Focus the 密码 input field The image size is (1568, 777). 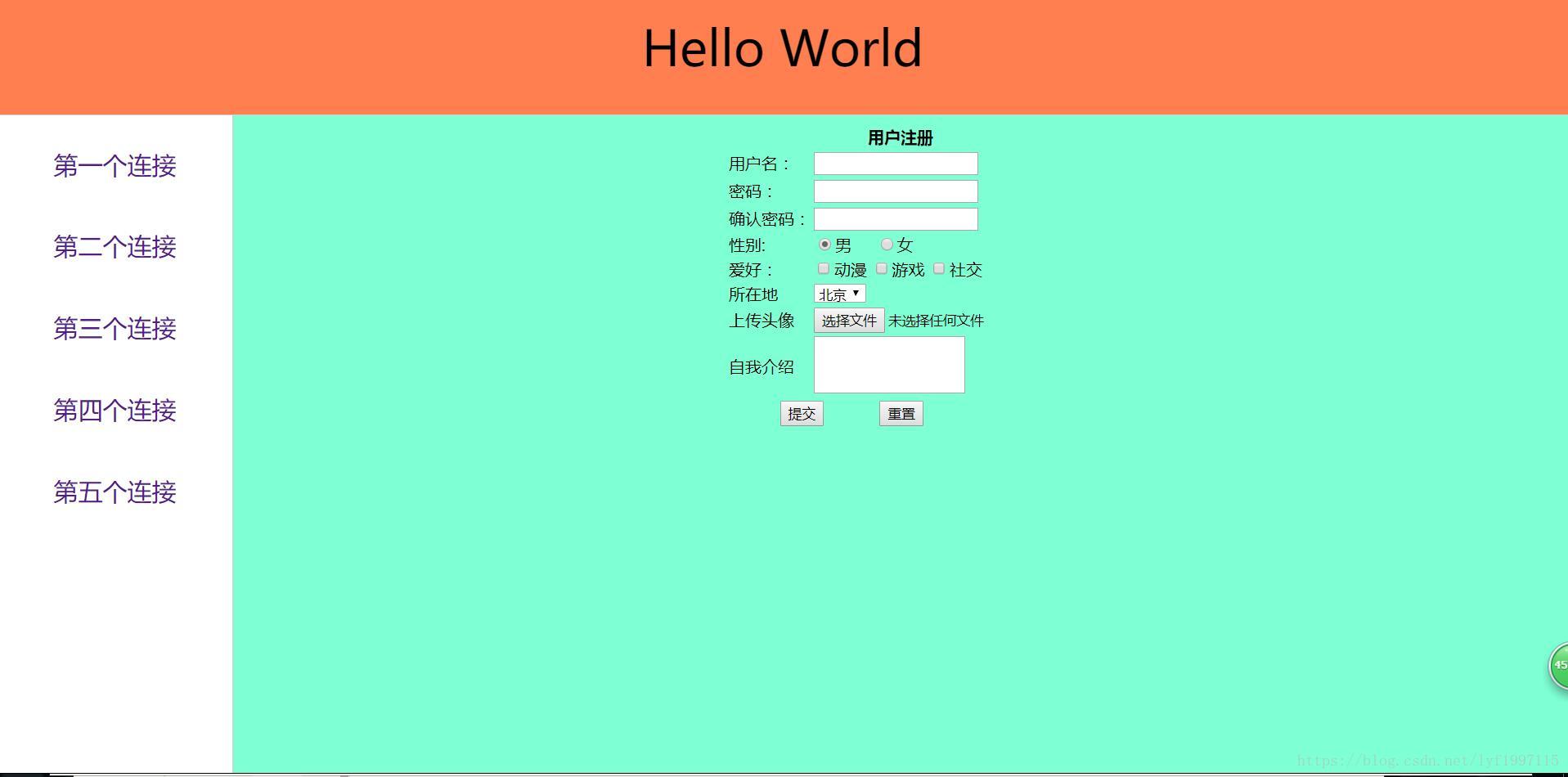[896, 191]
